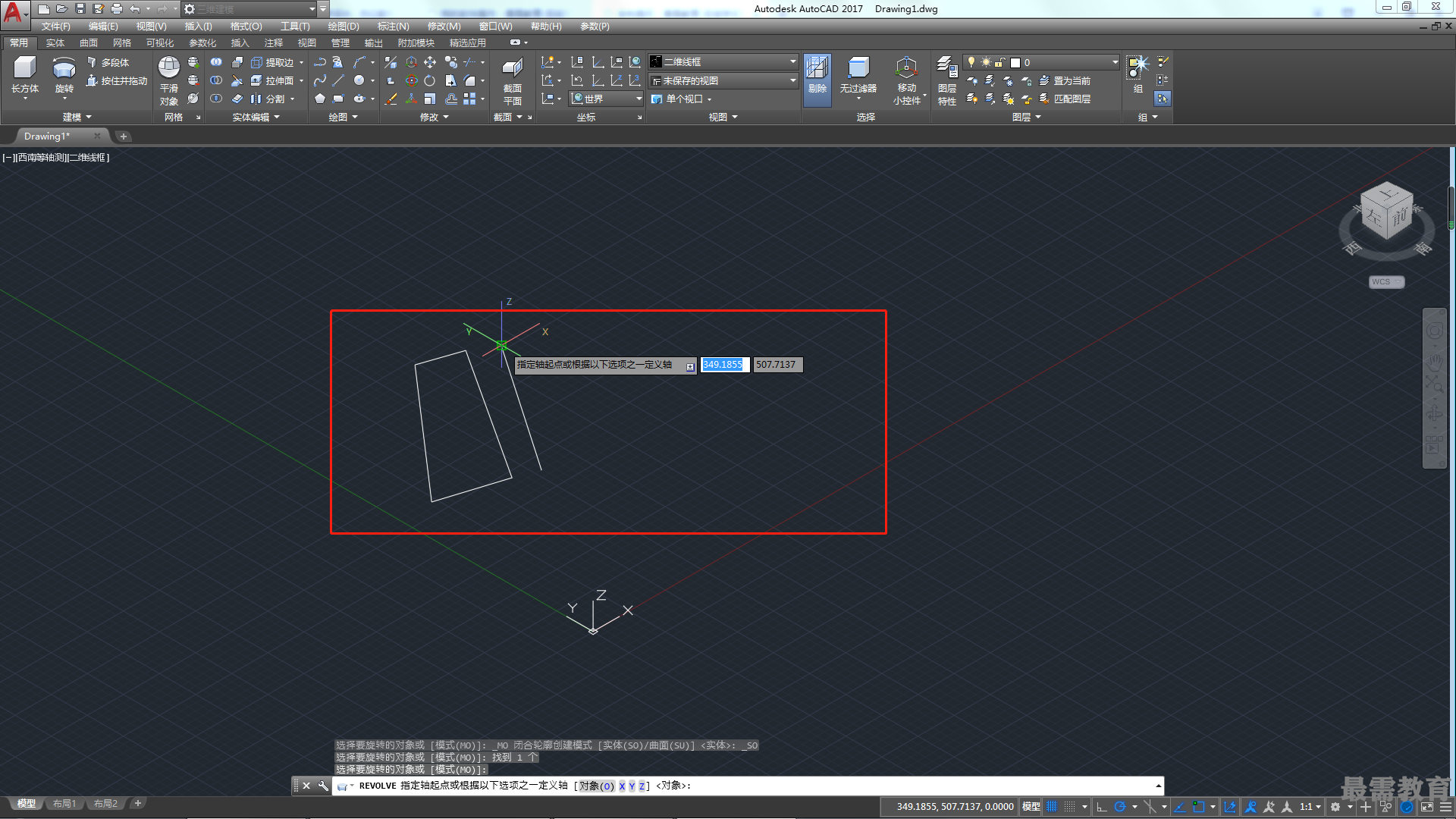Click the WCS dropdown under ViewCube
The image size is (1456, 819).
(x=1386, y=281)
